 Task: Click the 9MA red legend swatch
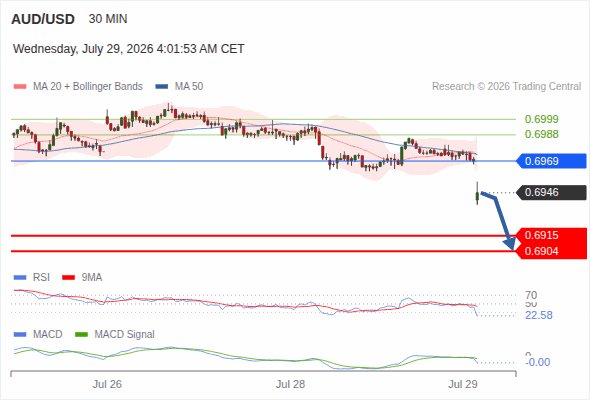68,278
